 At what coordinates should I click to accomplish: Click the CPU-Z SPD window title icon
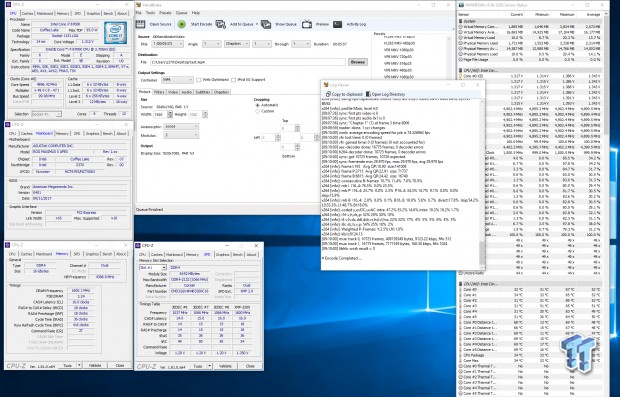click(138, 246)
